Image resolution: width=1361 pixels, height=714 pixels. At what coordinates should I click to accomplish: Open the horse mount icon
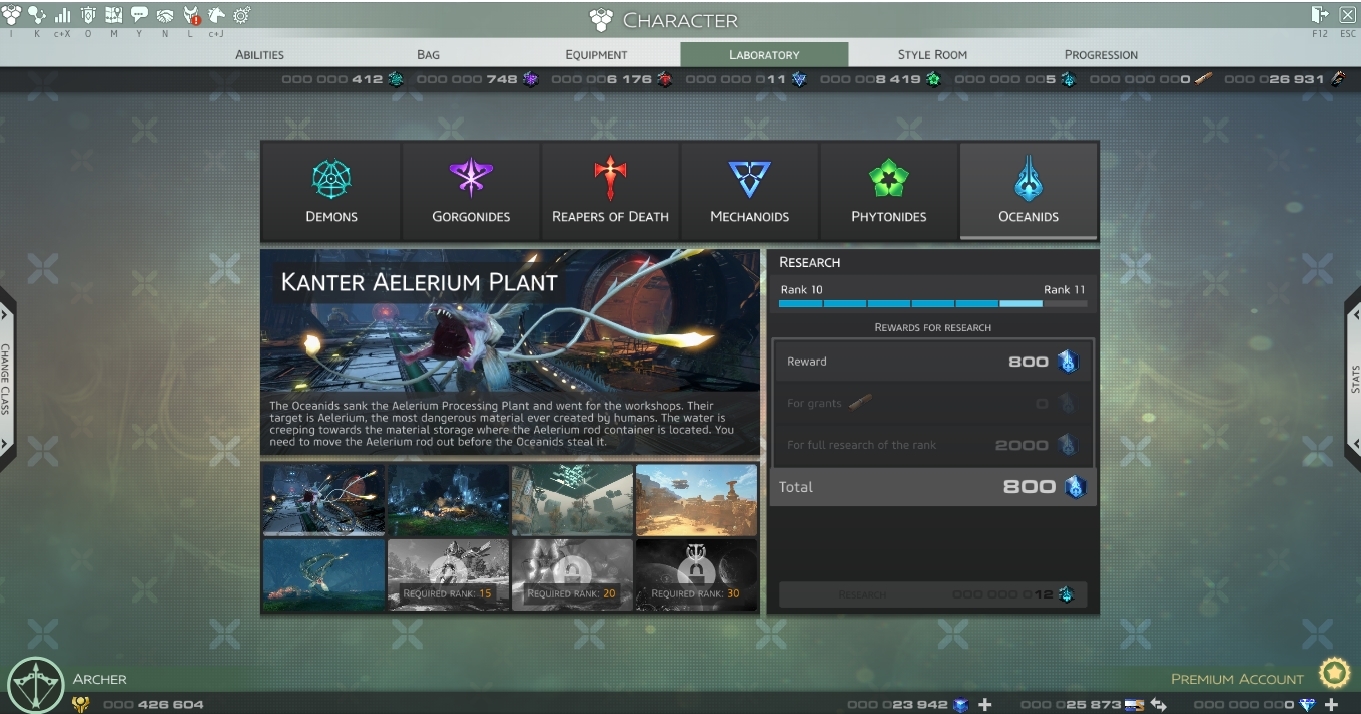click(216, 15)
